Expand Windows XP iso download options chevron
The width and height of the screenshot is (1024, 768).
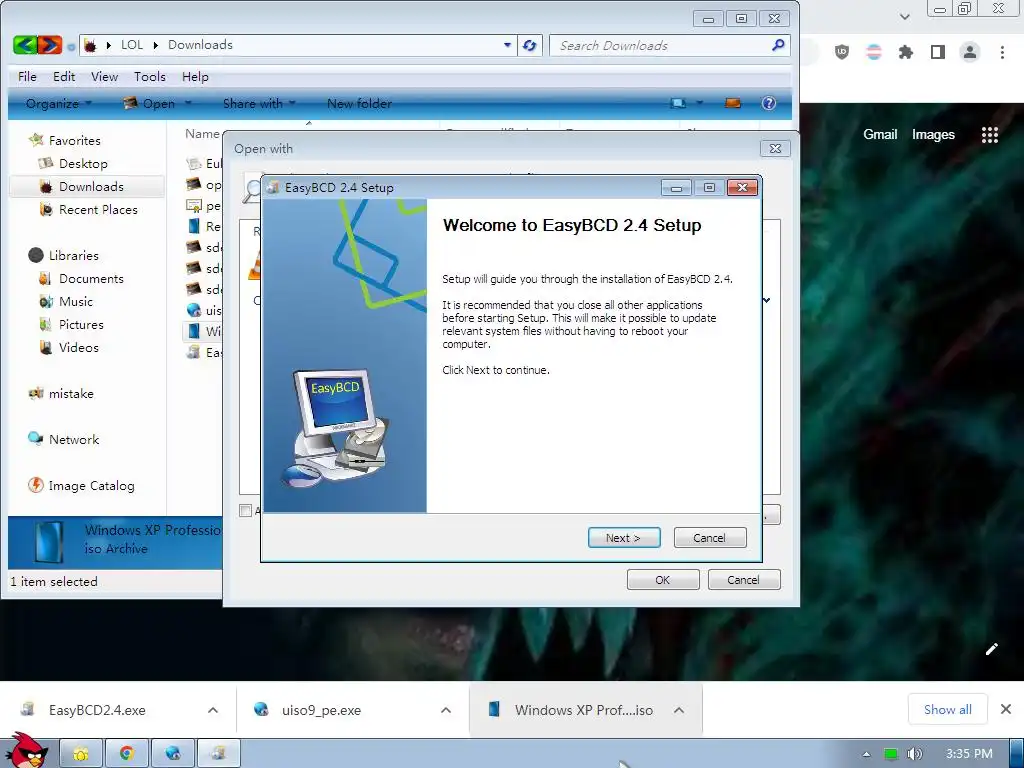click(x=679, y=710)
